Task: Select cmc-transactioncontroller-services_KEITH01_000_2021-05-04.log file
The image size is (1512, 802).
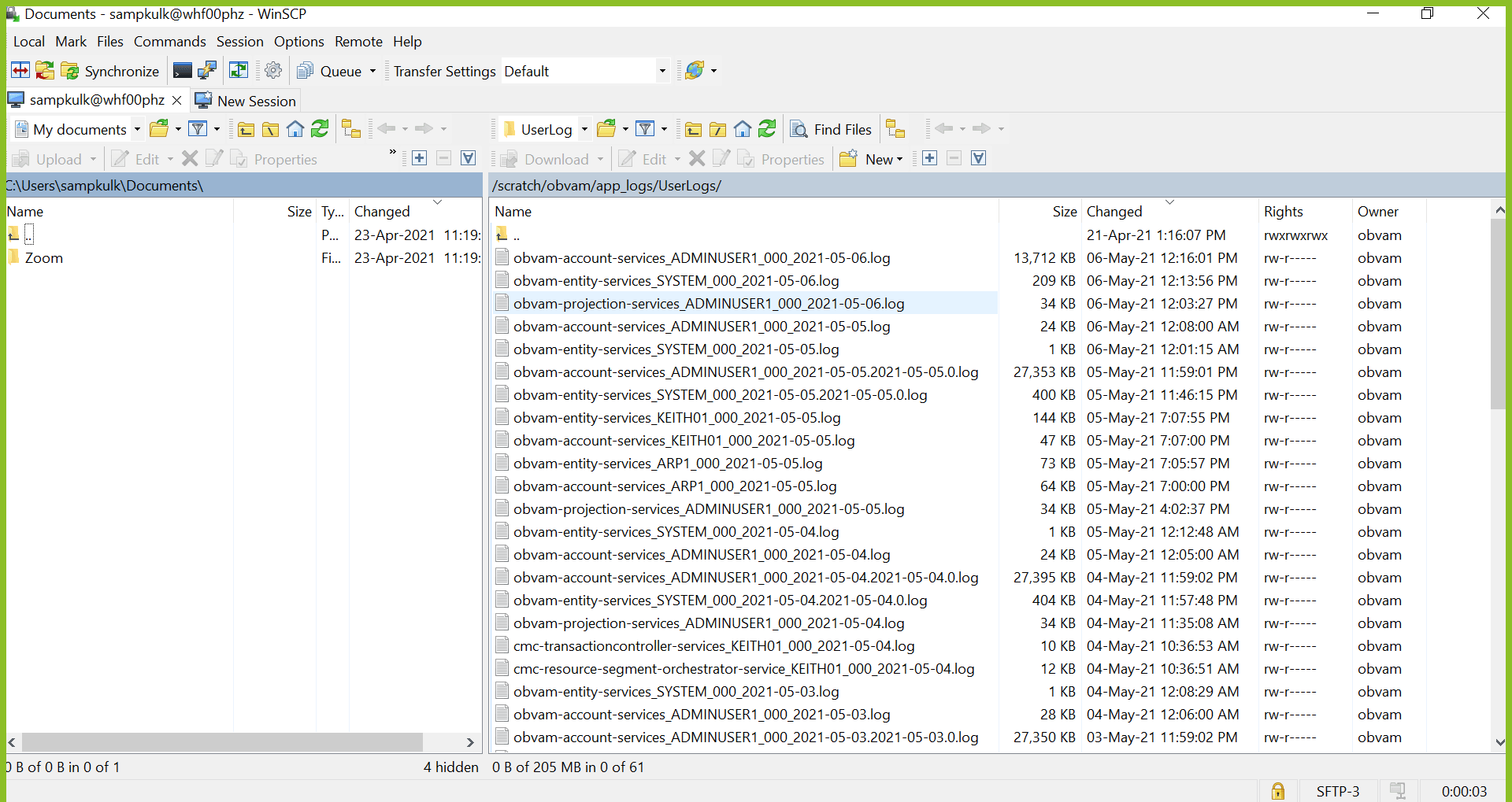Action: [x=714, y=646]
